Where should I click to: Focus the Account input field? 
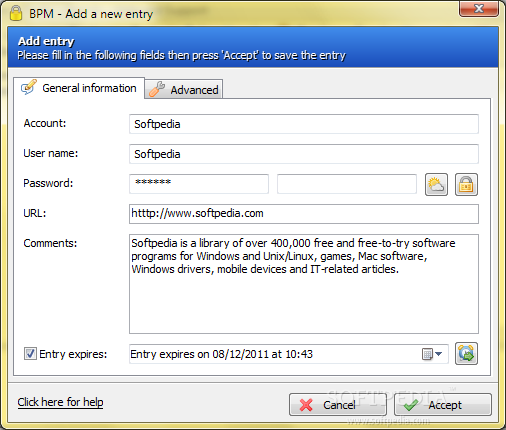click(304, 124)
